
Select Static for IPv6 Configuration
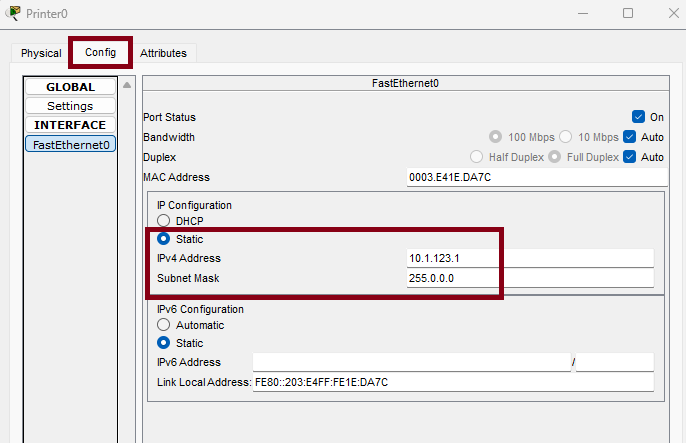click(x=163, y=342)
